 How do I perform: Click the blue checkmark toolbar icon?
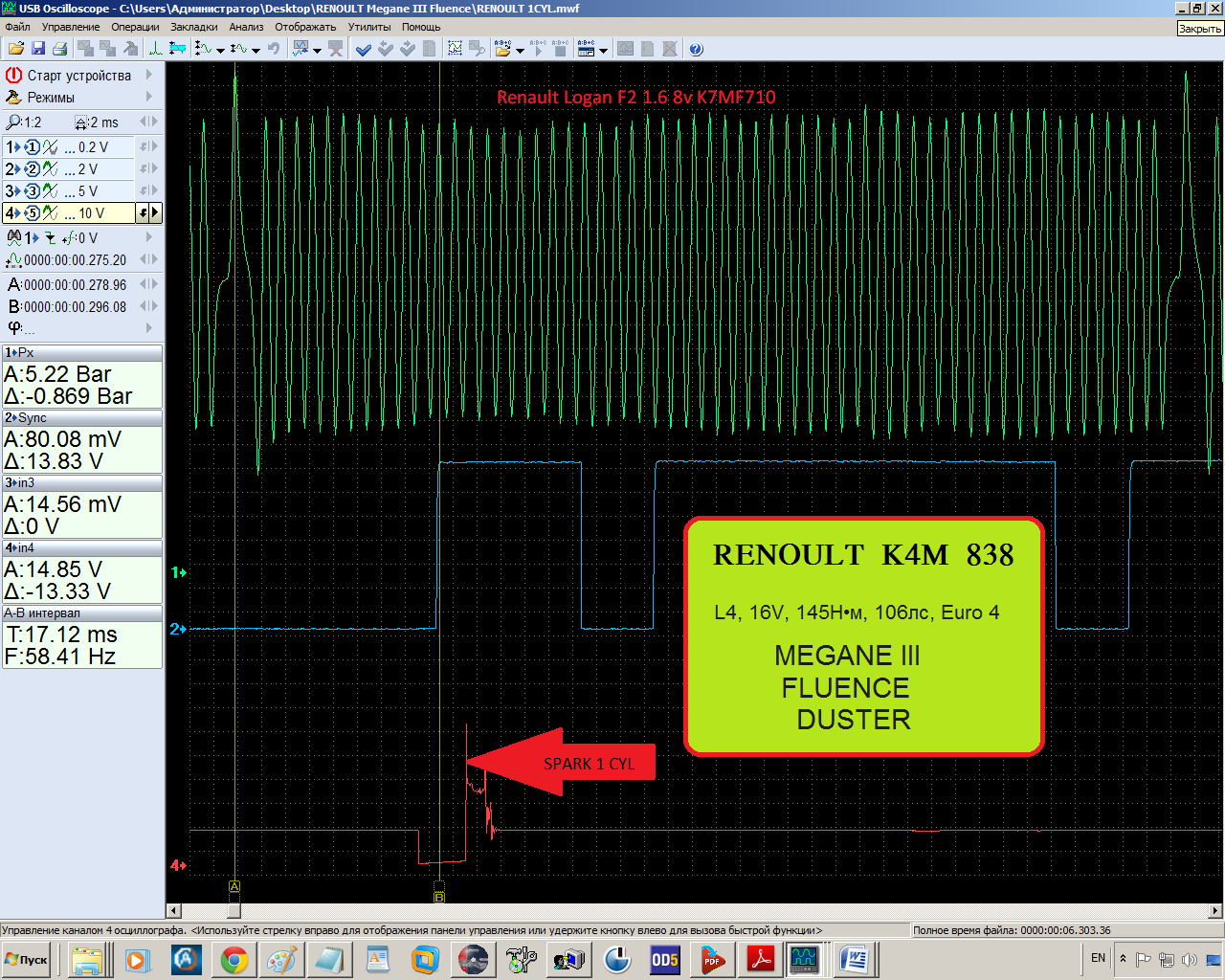(364, 48)
